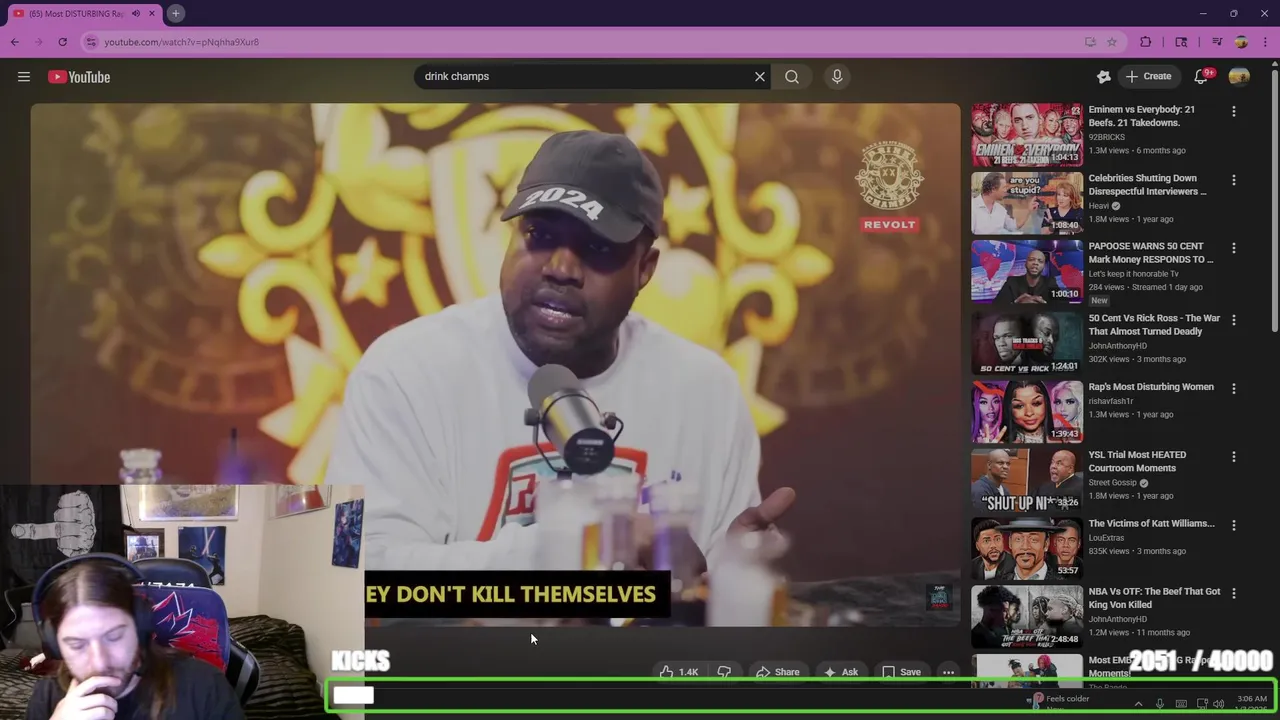Click 'LouExtras' channel name
1280x720 pixels.
click(1106, 538)
